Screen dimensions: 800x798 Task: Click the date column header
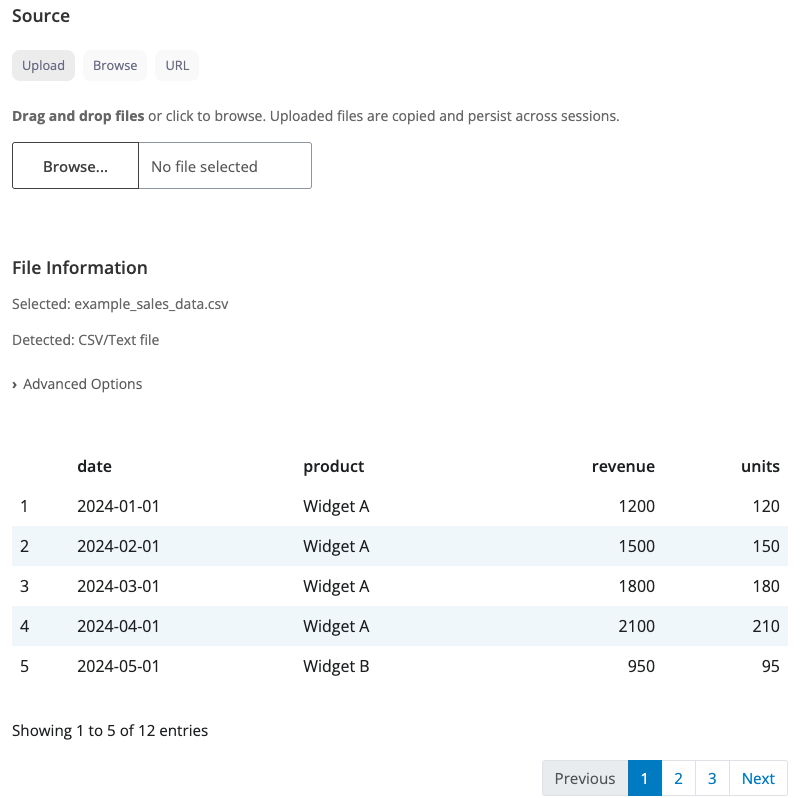(95, 466)
